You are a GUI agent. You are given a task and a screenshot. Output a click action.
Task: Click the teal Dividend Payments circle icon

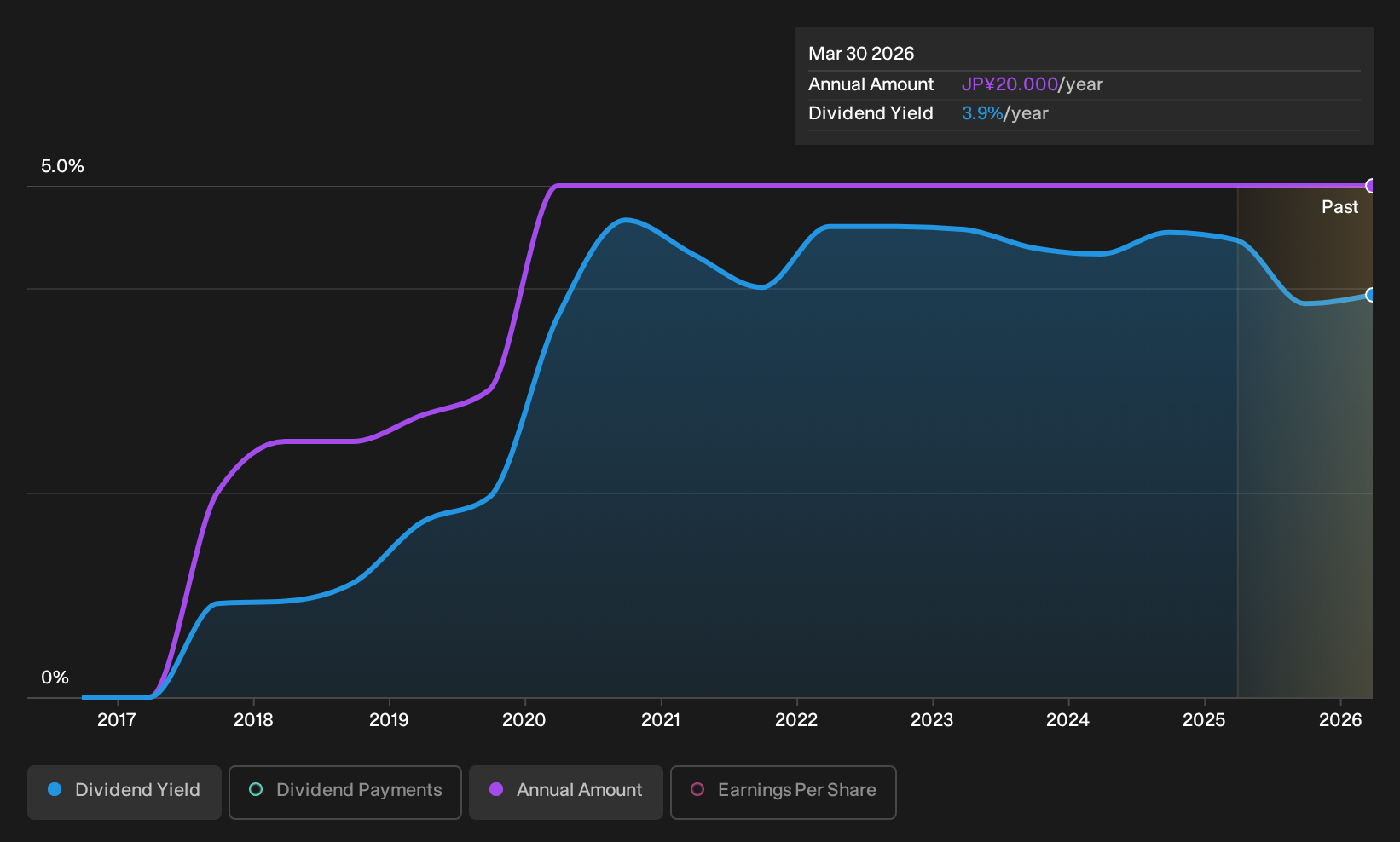pos(256,790)
